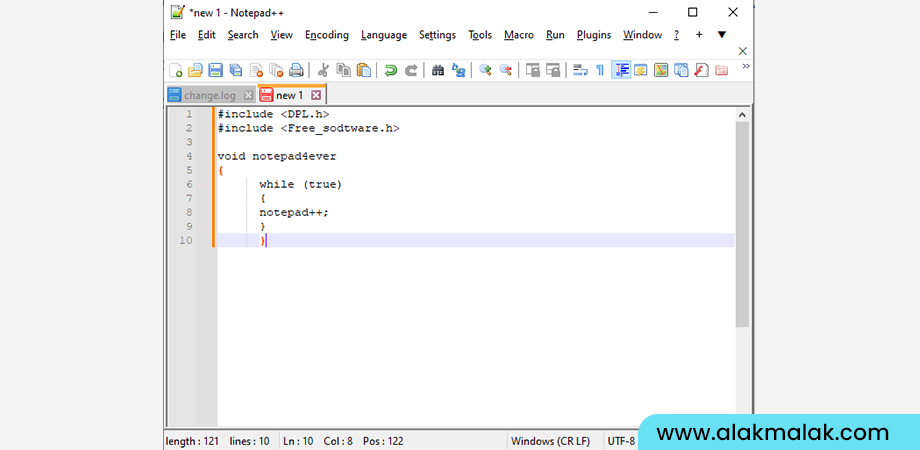Click the "notepad++;" code line

click(x=294, y=212)
